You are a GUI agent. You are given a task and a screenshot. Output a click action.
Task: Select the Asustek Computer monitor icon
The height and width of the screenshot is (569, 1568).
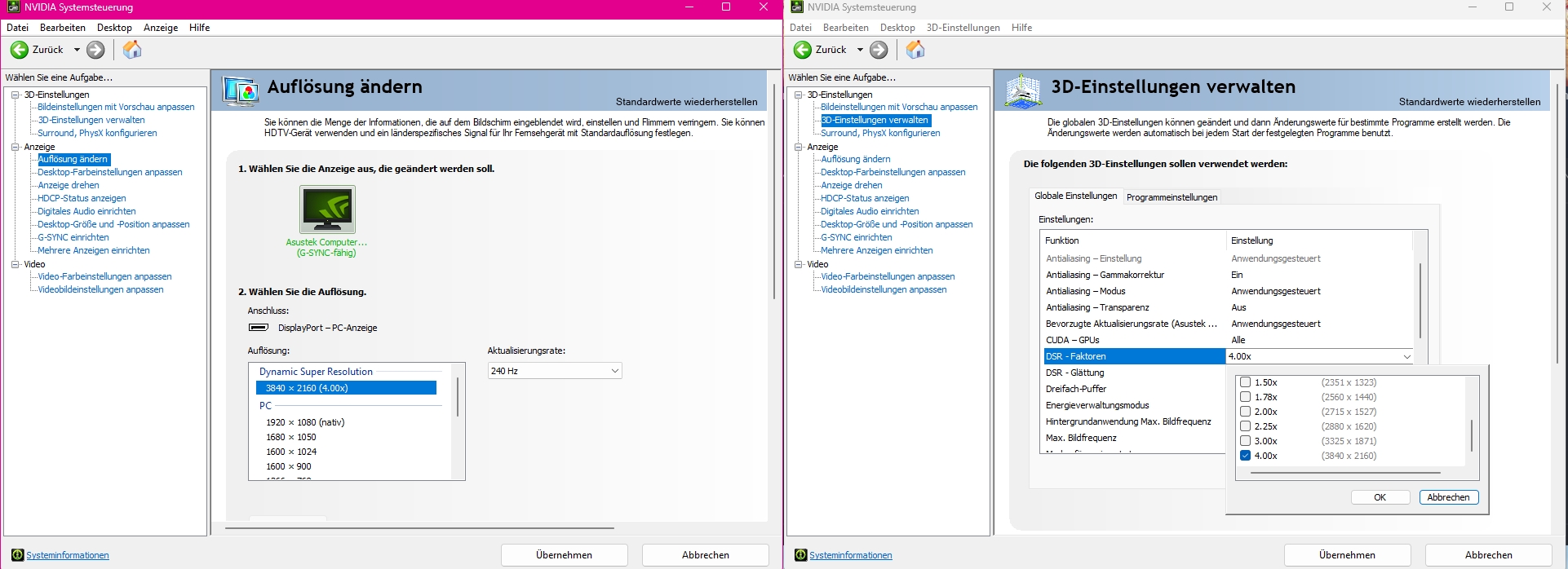[327, 210]
